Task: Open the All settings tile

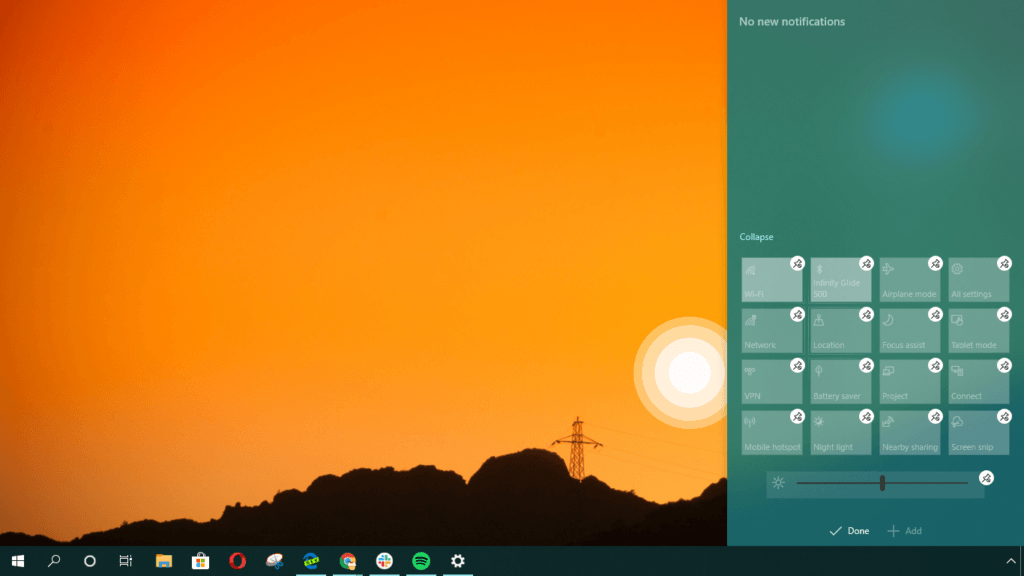Action: tap(978, 280)
